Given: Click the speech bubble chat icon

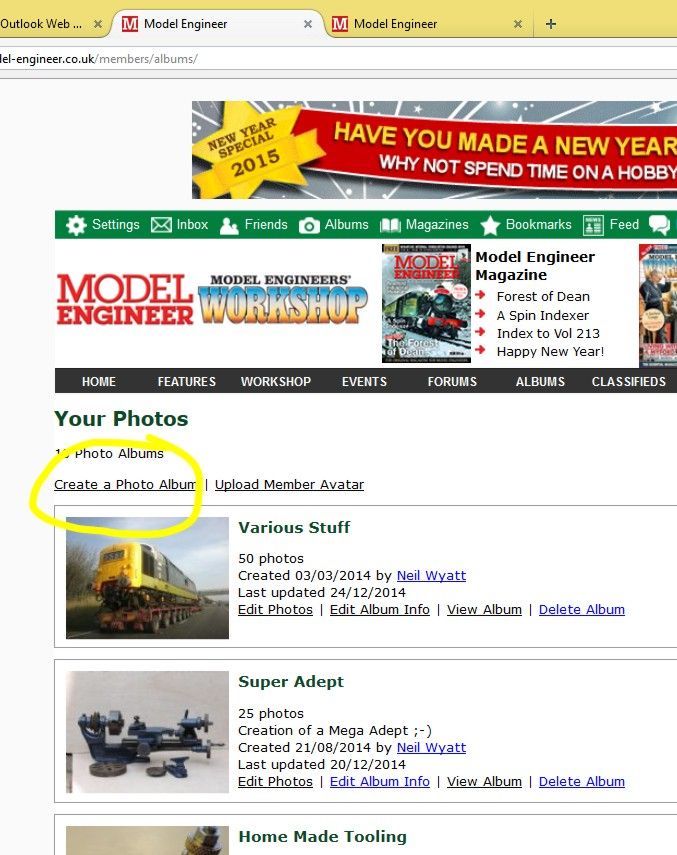Looking at the screenshot, I should [659, 225].
